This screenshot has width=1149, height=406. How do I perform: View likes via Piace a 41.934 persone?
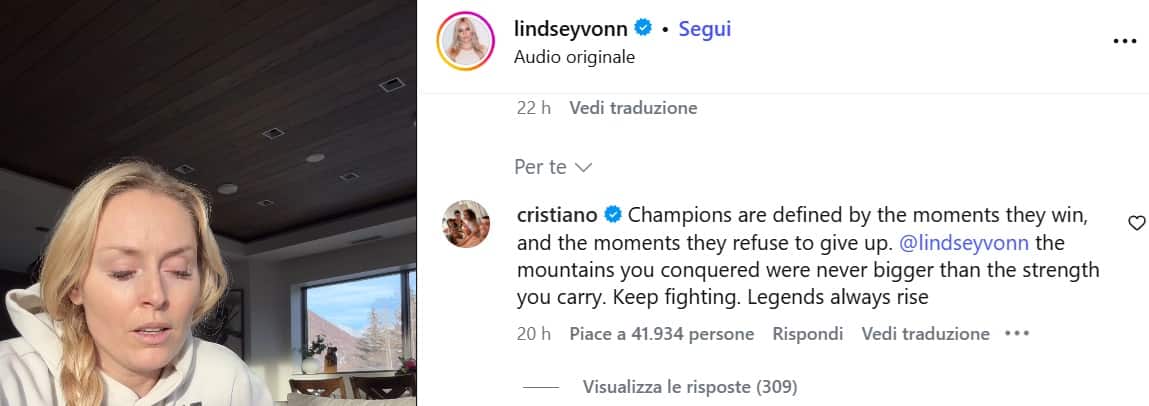click(662, 334)
